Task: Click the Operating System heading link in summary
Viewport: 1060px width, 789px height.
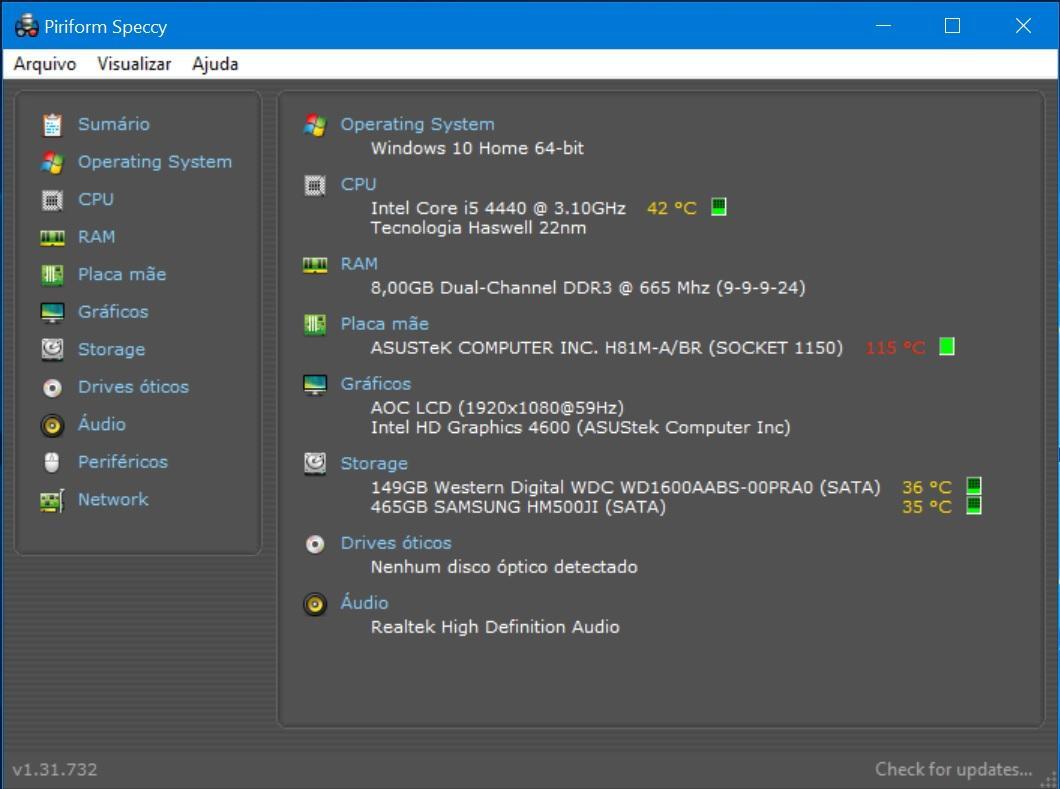Action: tap(417, 124)
